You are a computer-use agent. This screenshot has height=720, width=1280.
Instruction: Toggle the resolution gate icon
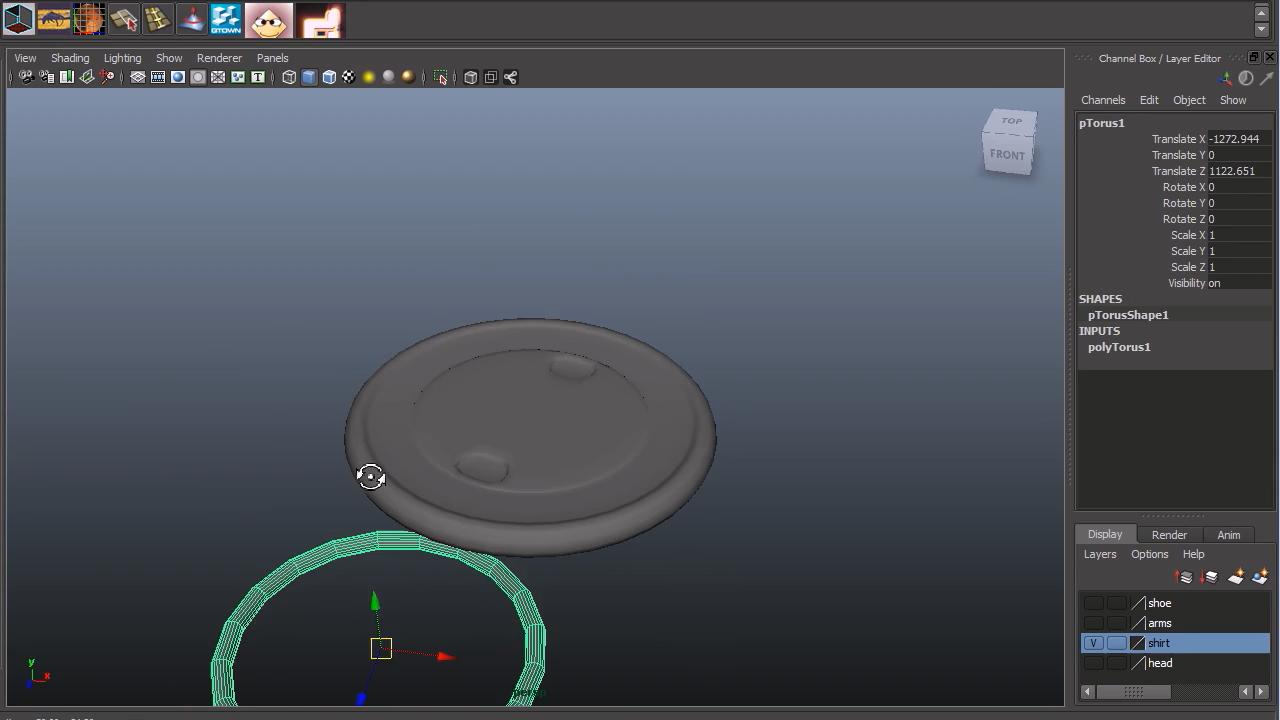[x=178, y=77]
